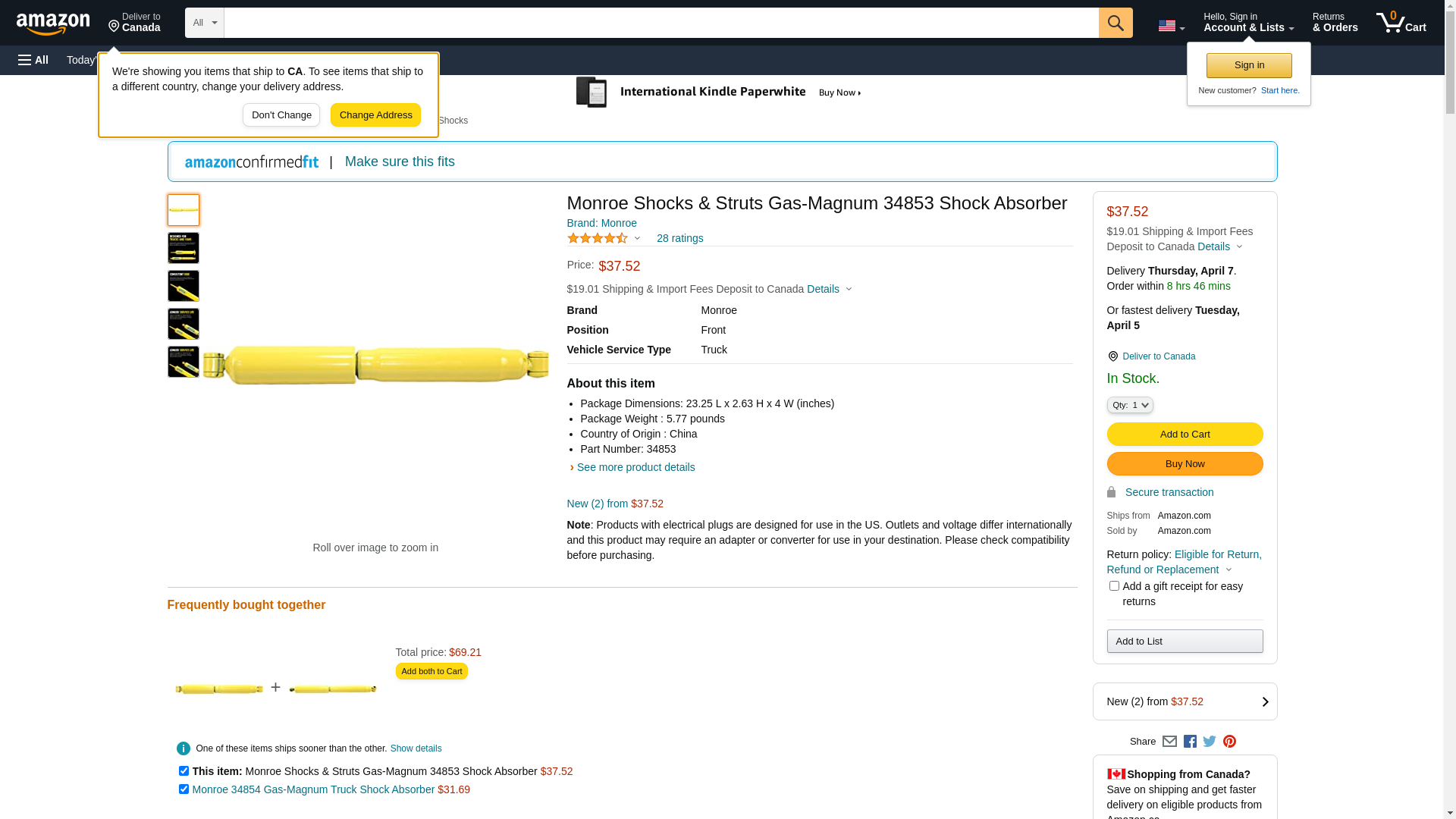Select the second product thumbnail

(x=184, y=248)
